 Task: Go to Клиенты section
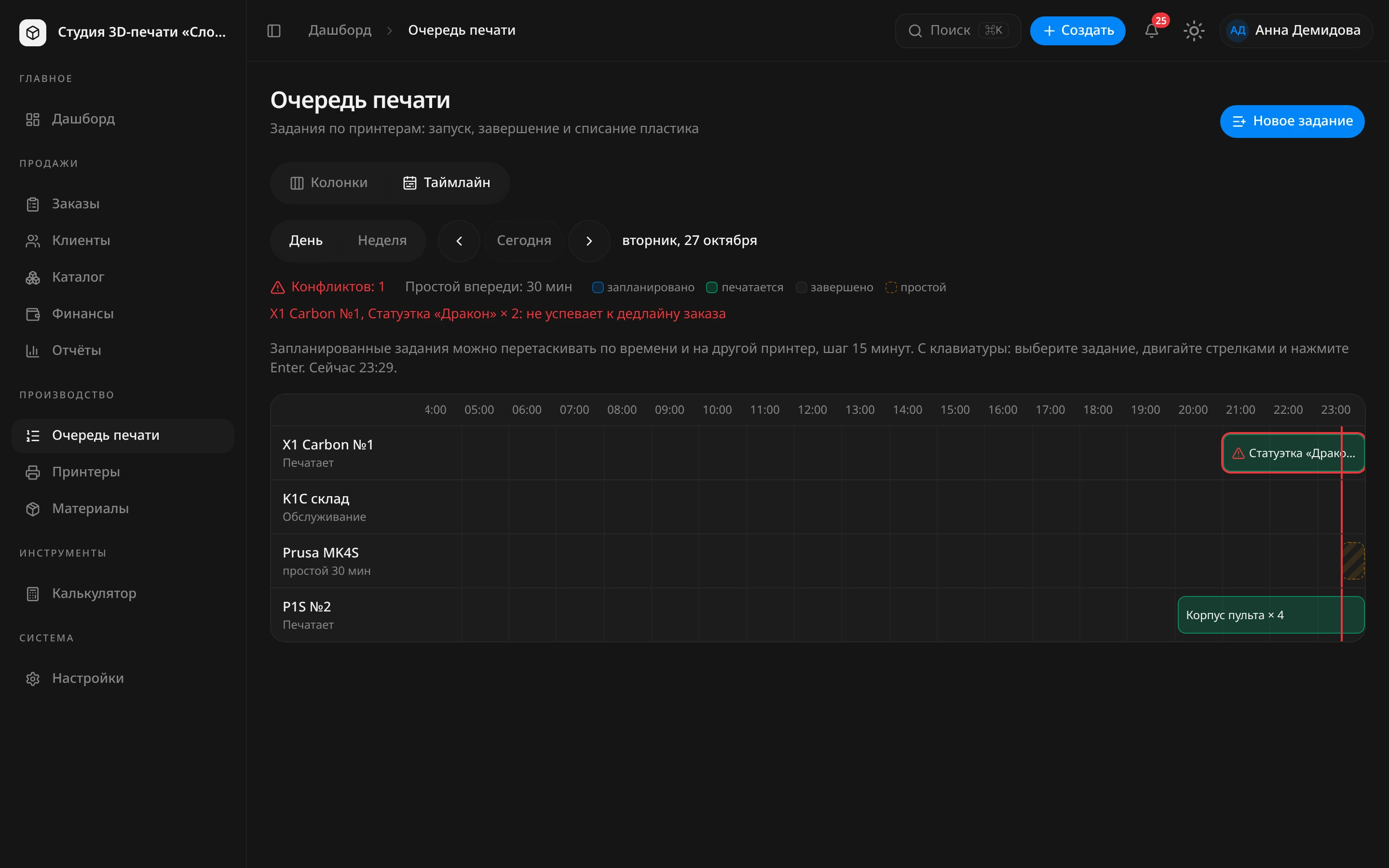pyautogui.click(x=123, y=241)
